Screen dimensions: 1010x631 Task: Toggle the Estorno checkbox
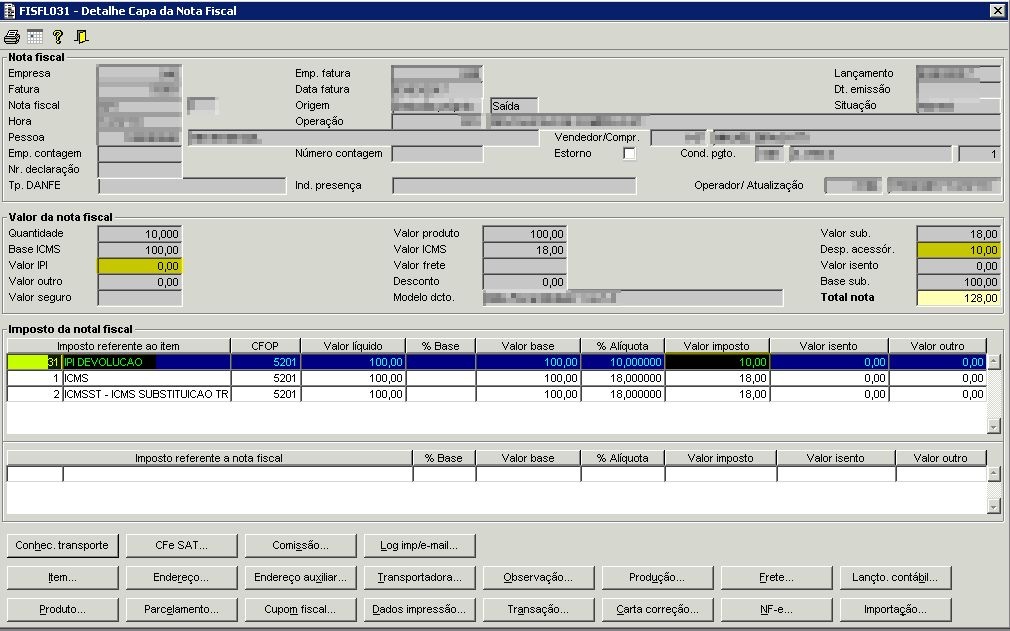tap(629, 154)
